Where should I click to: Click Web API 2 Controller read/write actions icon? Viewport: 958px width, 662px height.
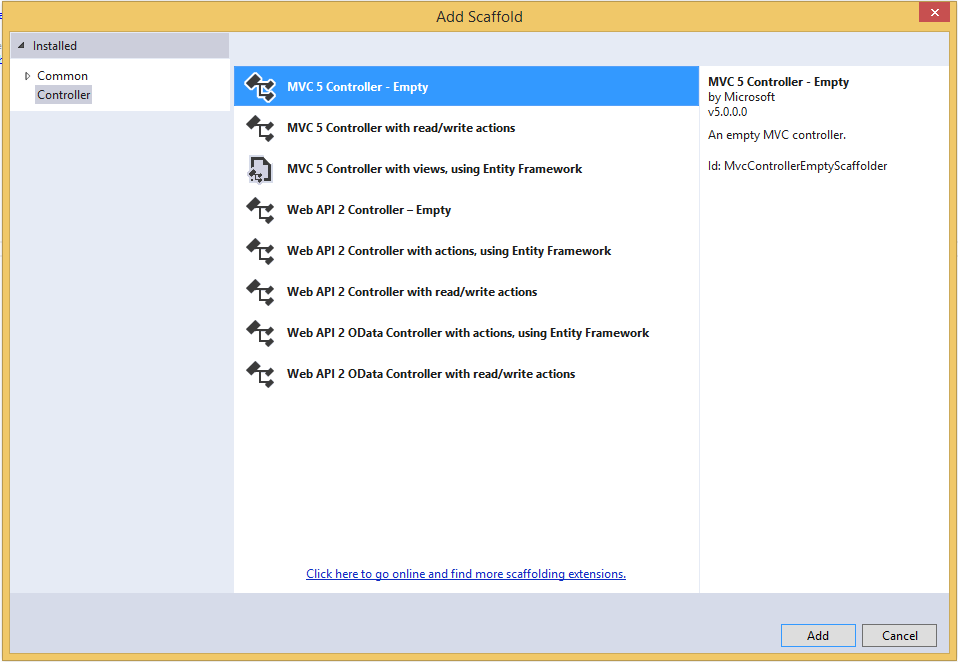(260, 292)
